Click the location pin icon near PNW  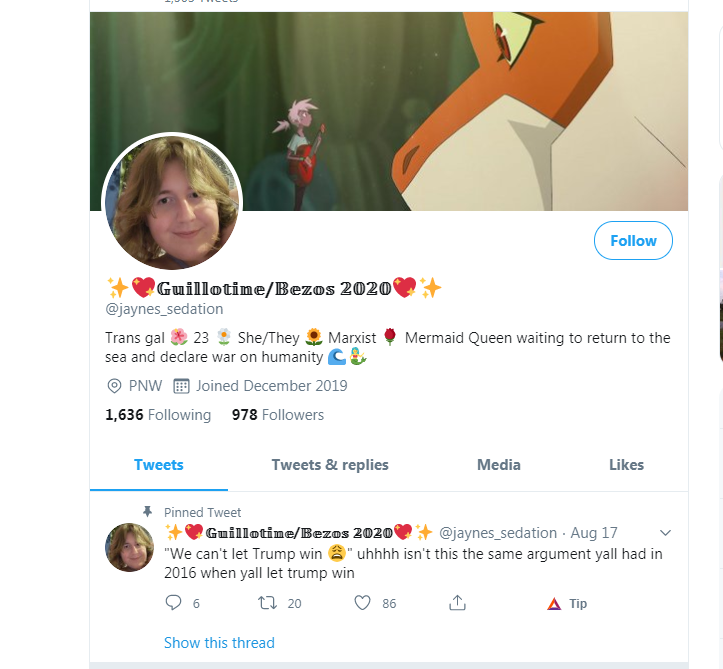(114, 385)
